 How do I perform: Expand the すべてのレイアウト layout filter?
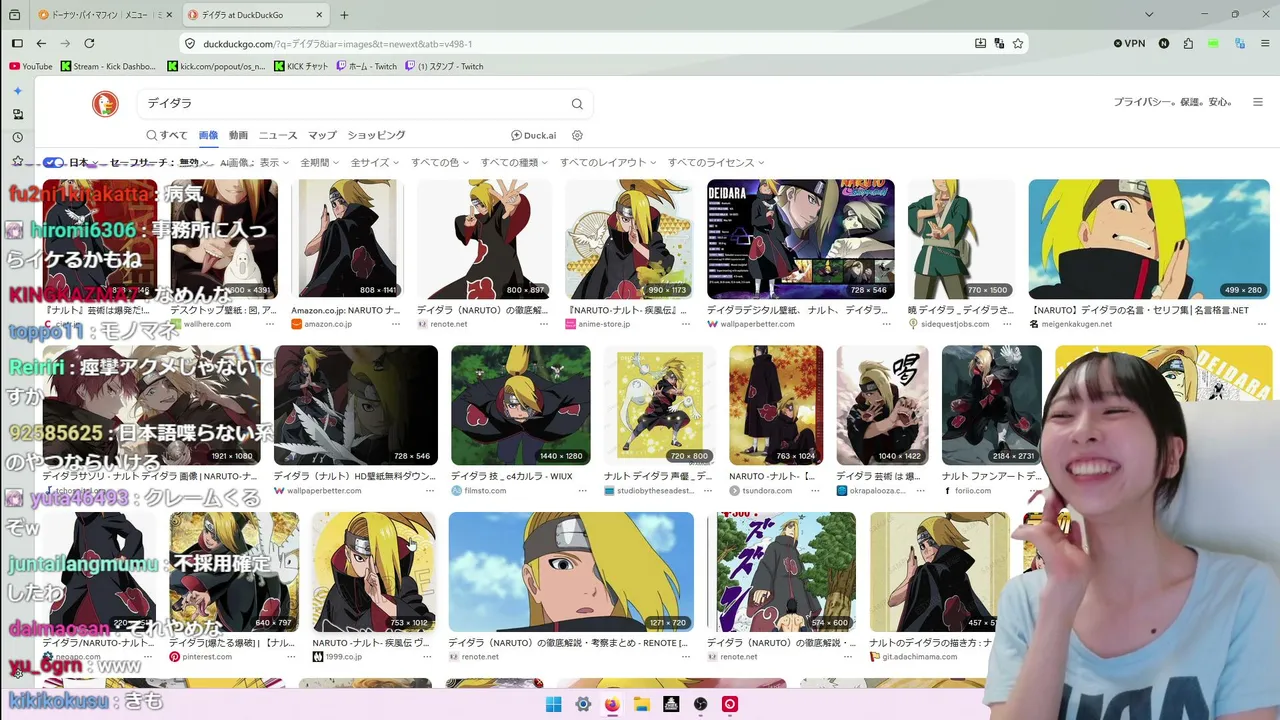pyautogui.click(x=608, y=163)
